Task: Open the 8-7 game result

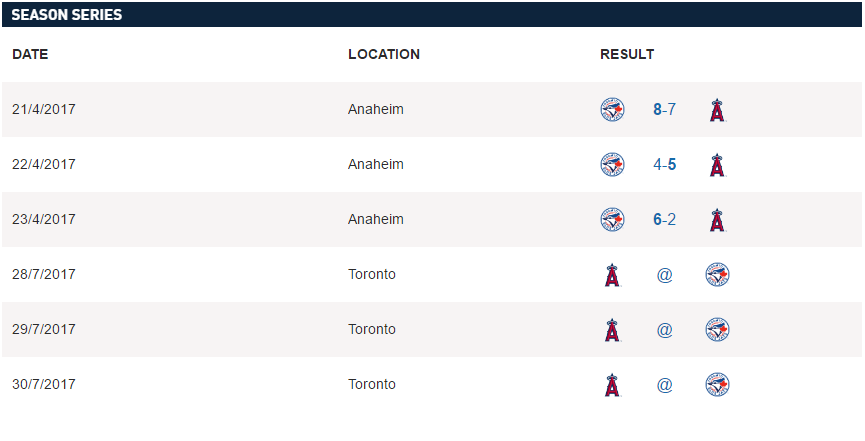Action: 664,110
